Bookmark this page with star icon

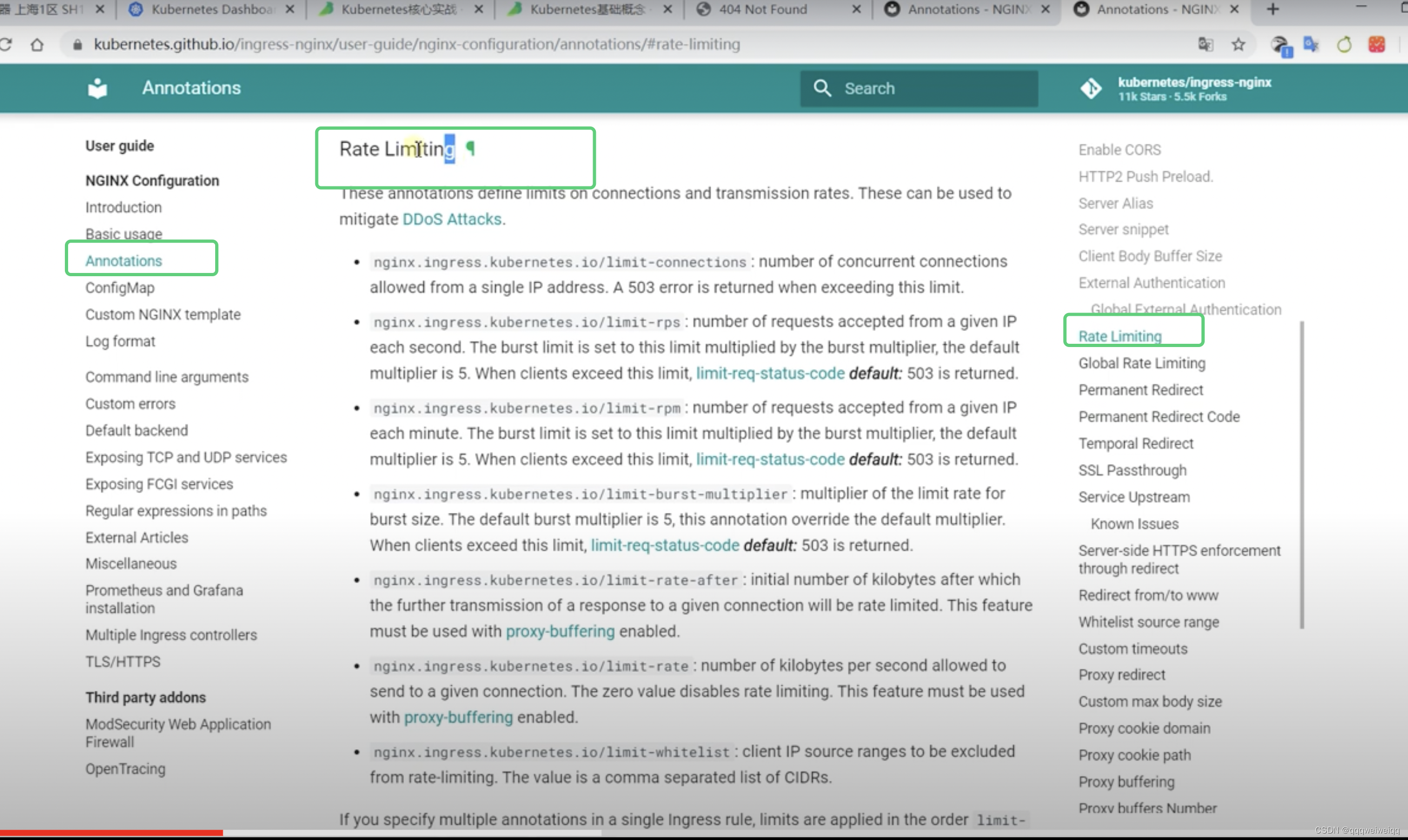coord(1238,44)
